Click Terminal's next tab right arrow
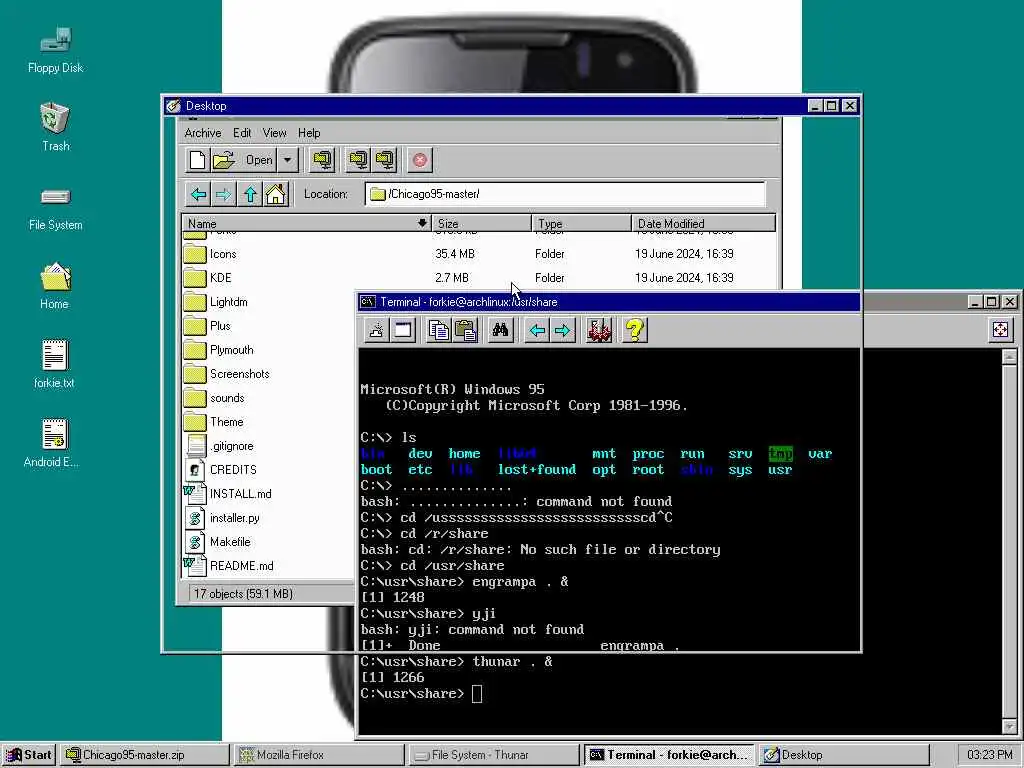 562,330
